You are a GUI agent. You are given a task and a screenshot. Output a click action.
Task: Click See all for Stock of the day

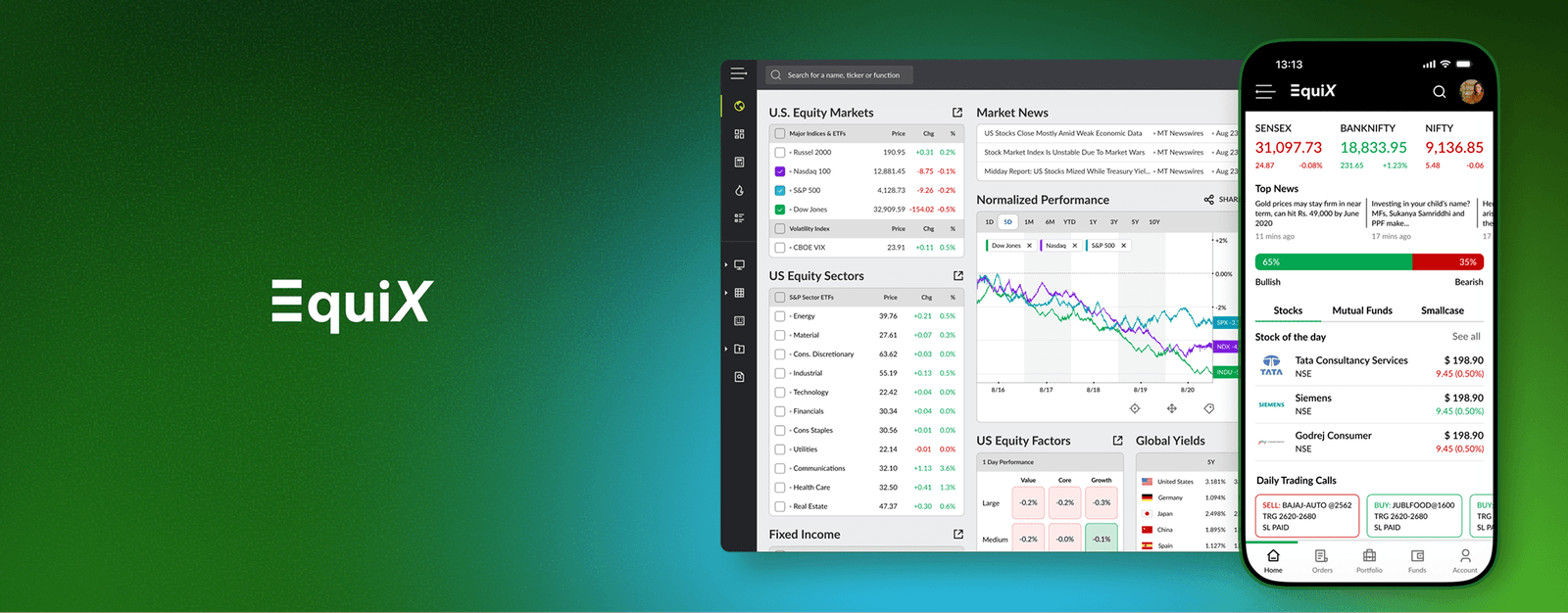[1466, 337]
